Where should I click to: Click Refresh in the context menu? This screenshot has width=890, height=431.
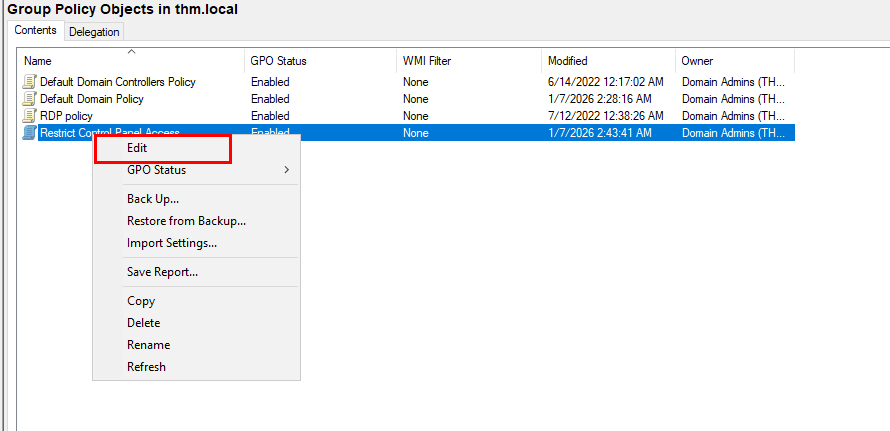(146, 367)
